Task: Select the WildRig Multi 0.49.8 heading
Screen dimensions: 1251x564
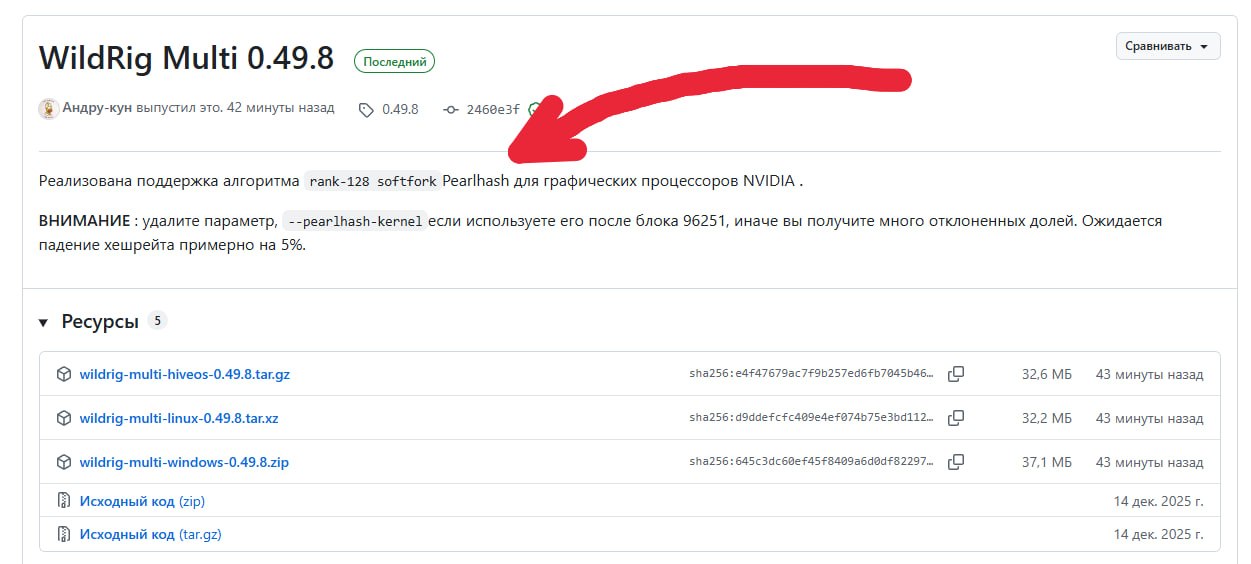Action: 186,58
